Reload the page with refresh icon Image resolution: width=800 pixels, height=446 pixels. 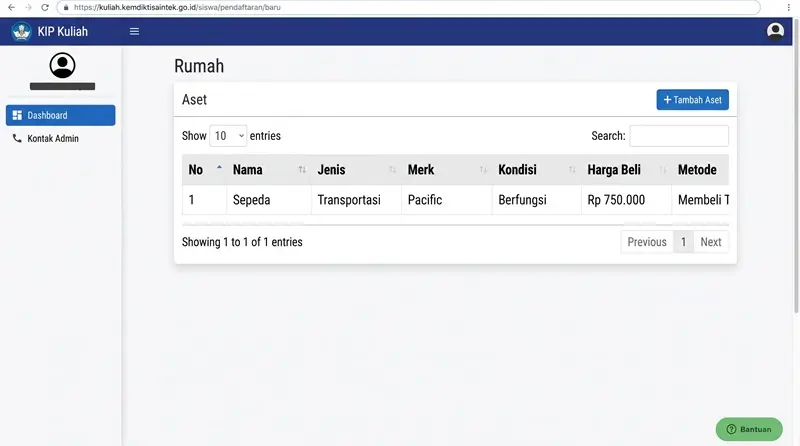tap(45, 7)
